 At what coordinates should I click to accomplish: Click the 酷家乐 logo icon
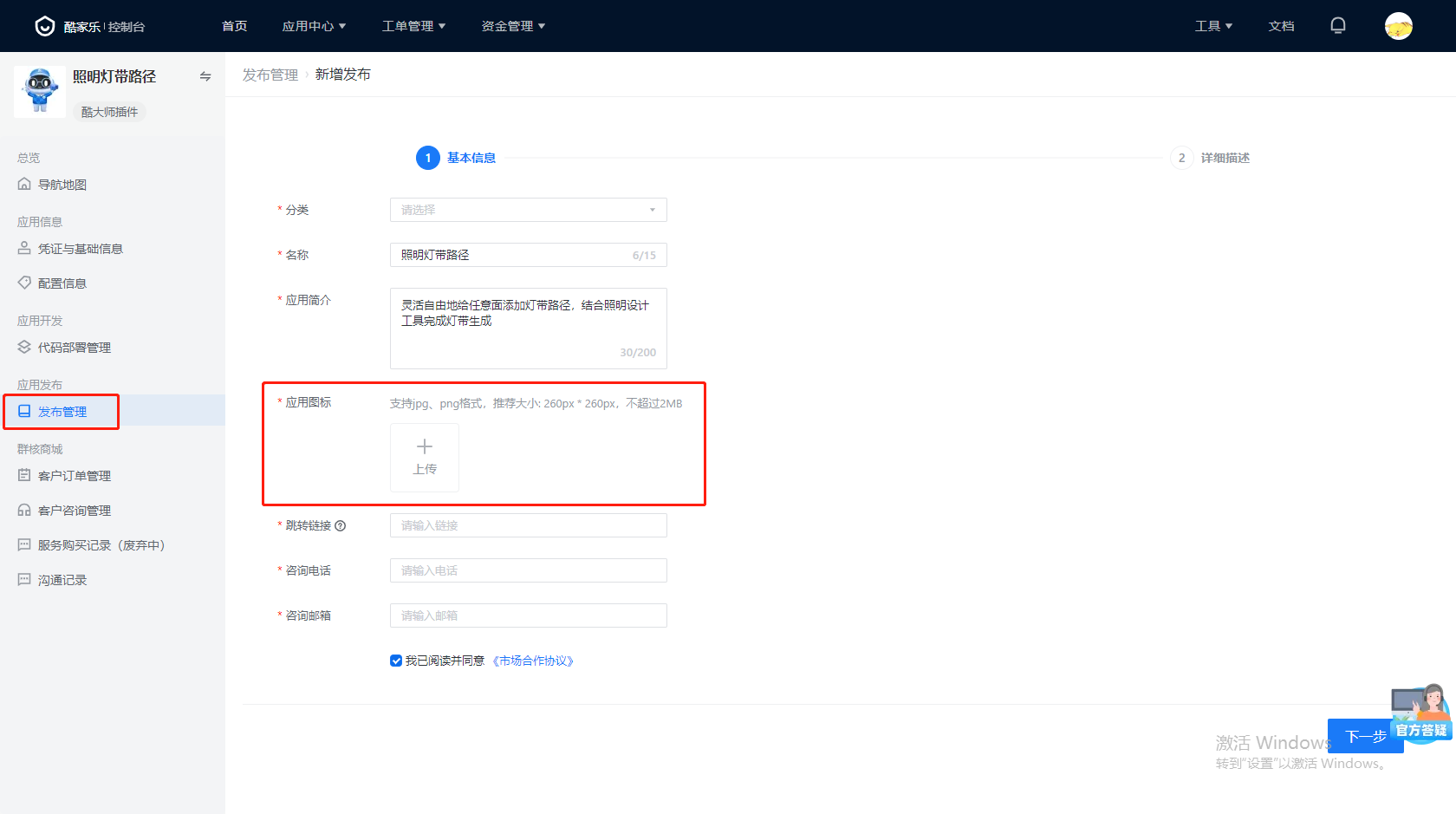click(x=44, y=26)
